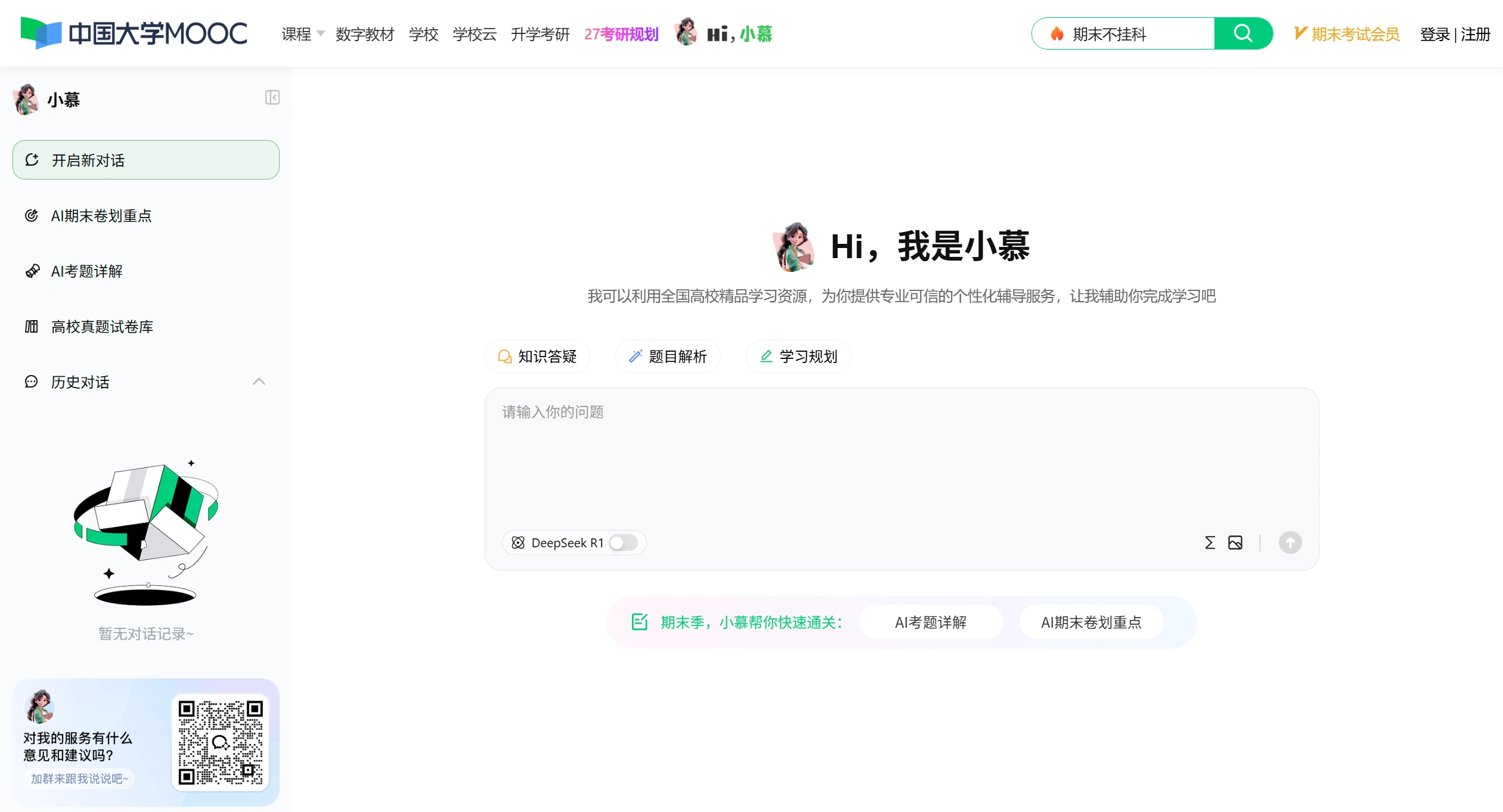Click the empty-history box illustration

[x=146, y=532]
